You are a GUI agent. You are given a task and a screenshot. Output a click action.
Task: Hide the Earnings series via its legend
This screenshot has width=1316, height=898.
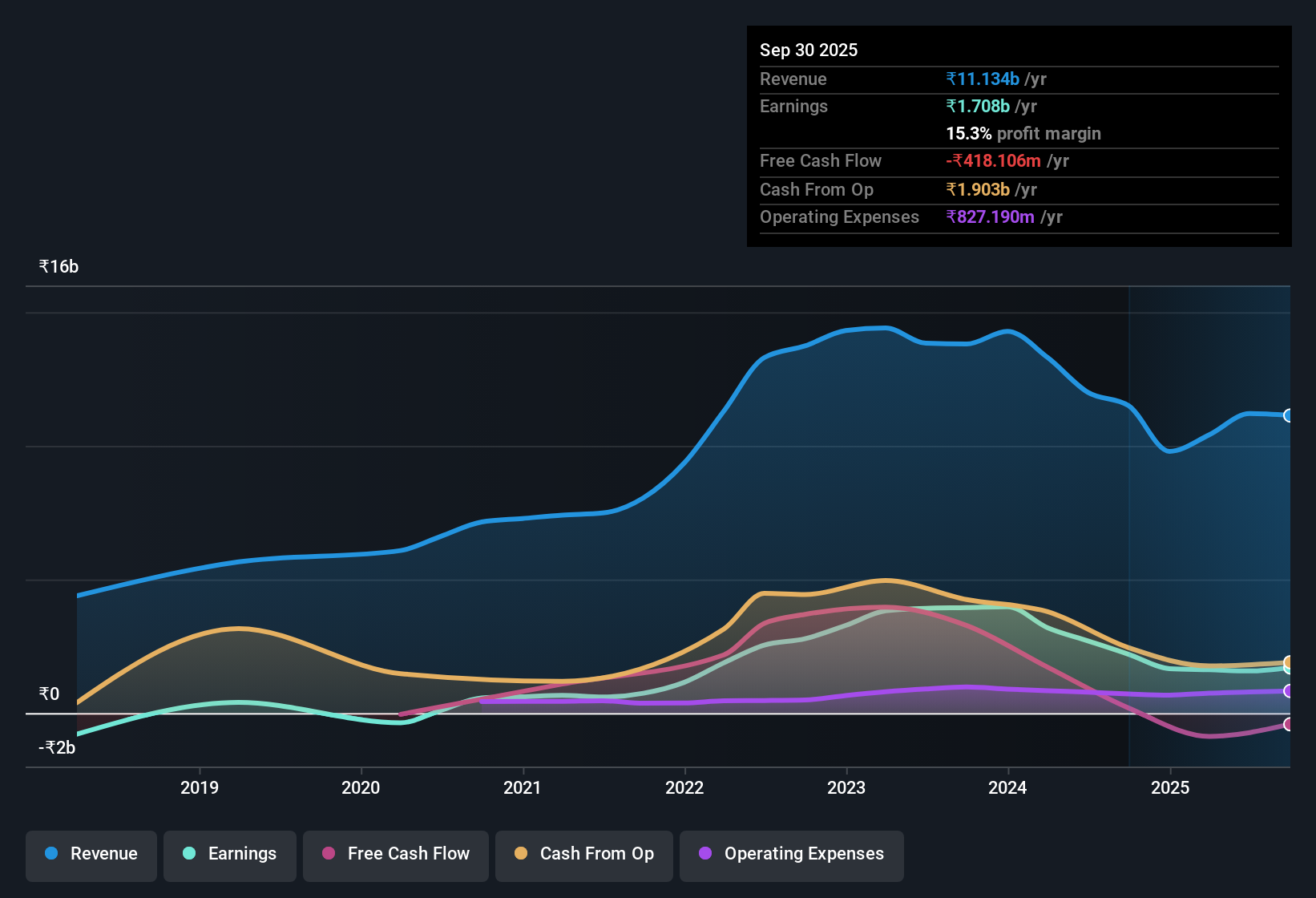(230, 854)
